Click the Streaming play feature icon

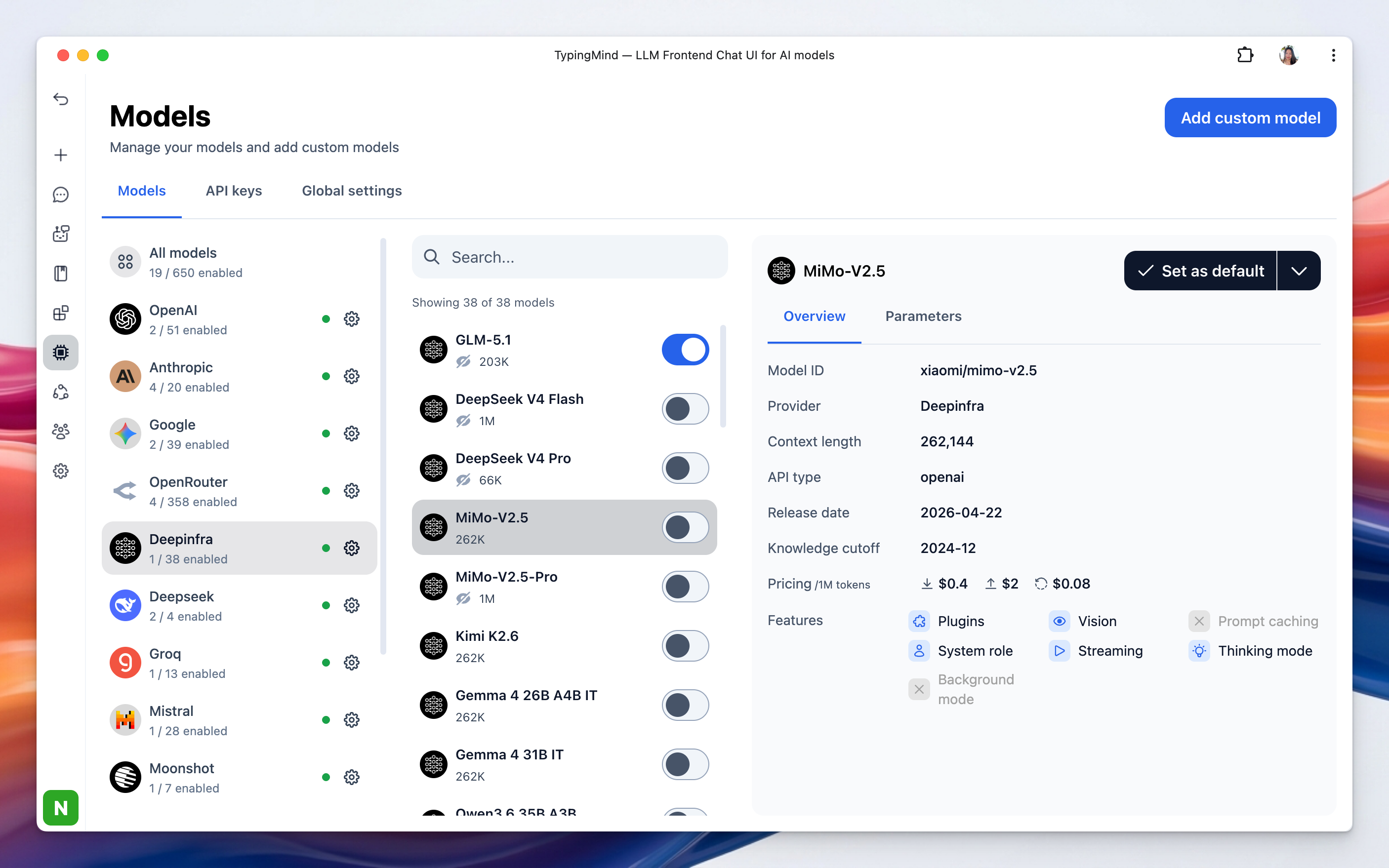tap(1060, 651)
